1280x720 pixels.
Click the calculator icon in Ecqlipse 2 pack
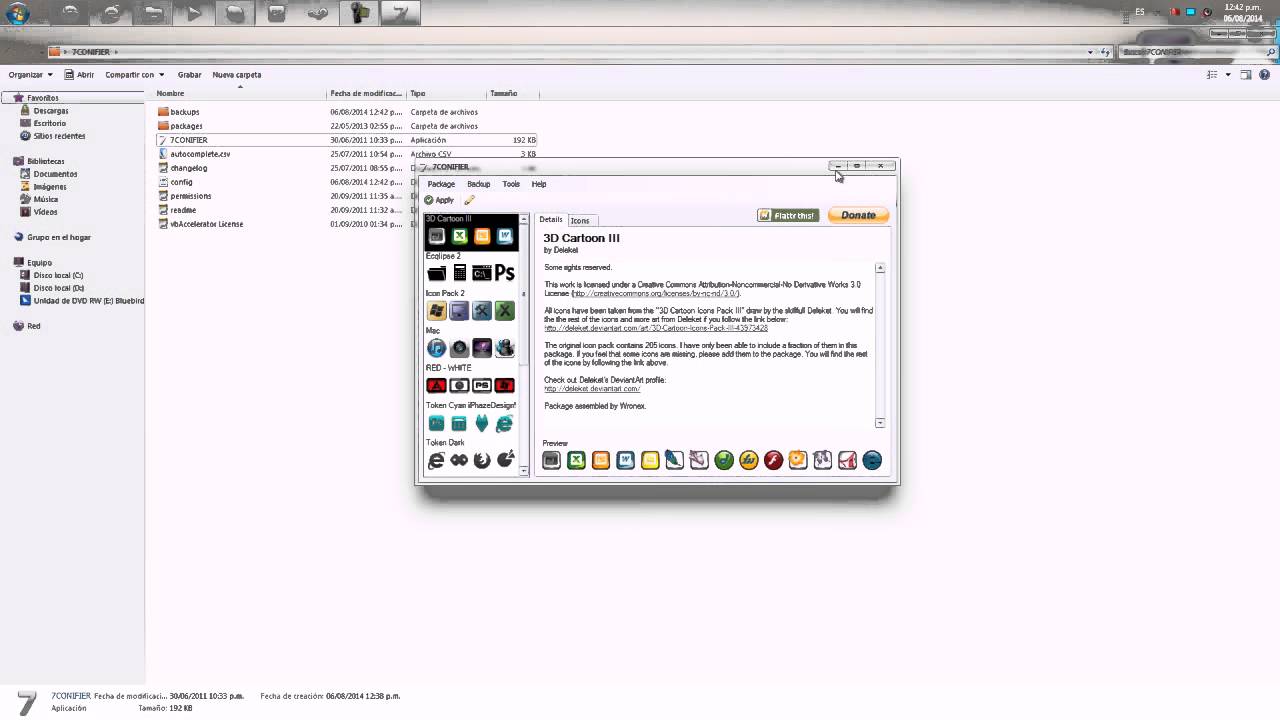459,273
